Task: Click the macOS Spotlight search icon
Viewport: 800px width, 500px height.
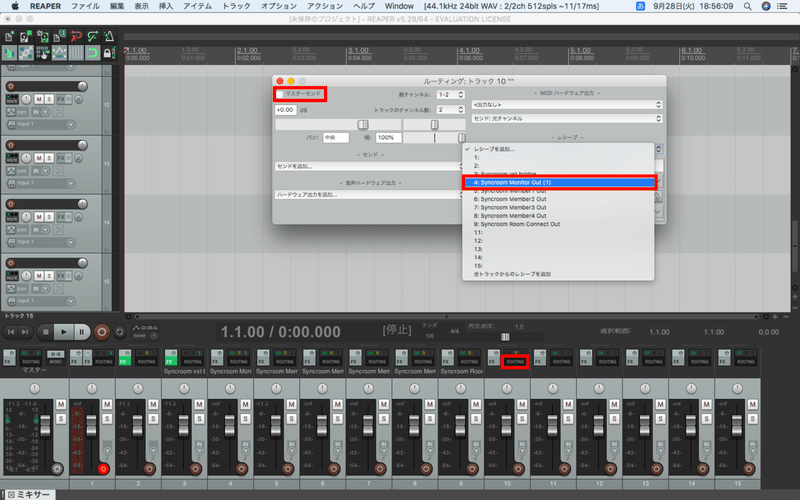Action: 747,6
